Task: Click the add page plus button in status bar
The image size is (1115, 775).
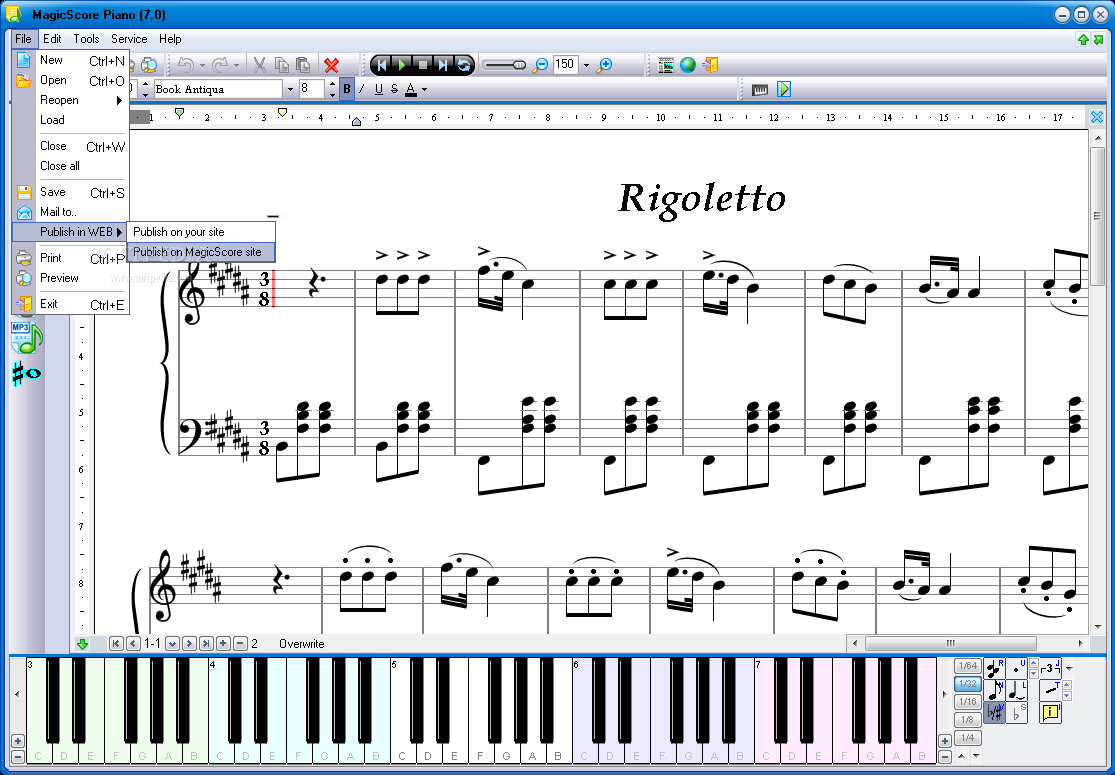Action: [223, 643]
